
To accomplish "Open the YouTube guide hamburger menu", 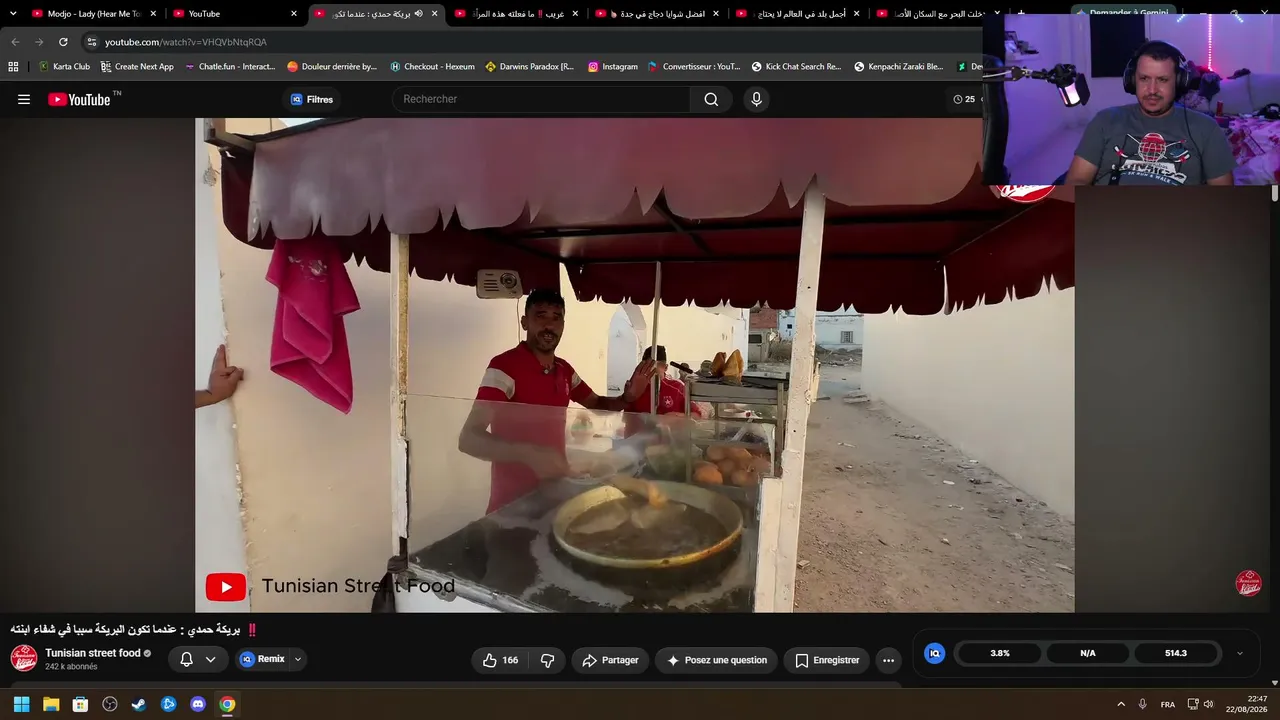I will pos(24,99).
